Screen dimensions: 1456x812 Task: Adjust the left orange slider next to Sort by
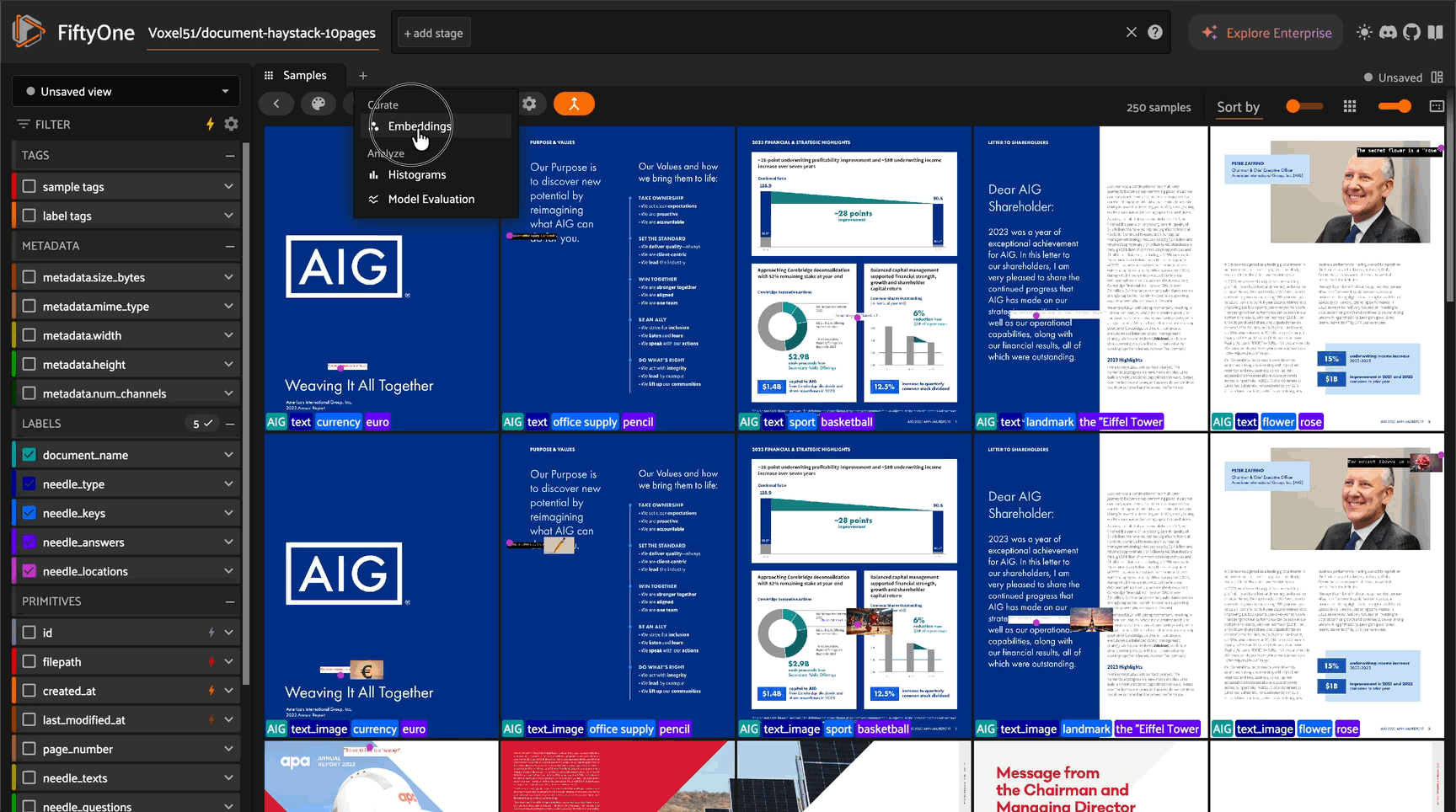1304,106
